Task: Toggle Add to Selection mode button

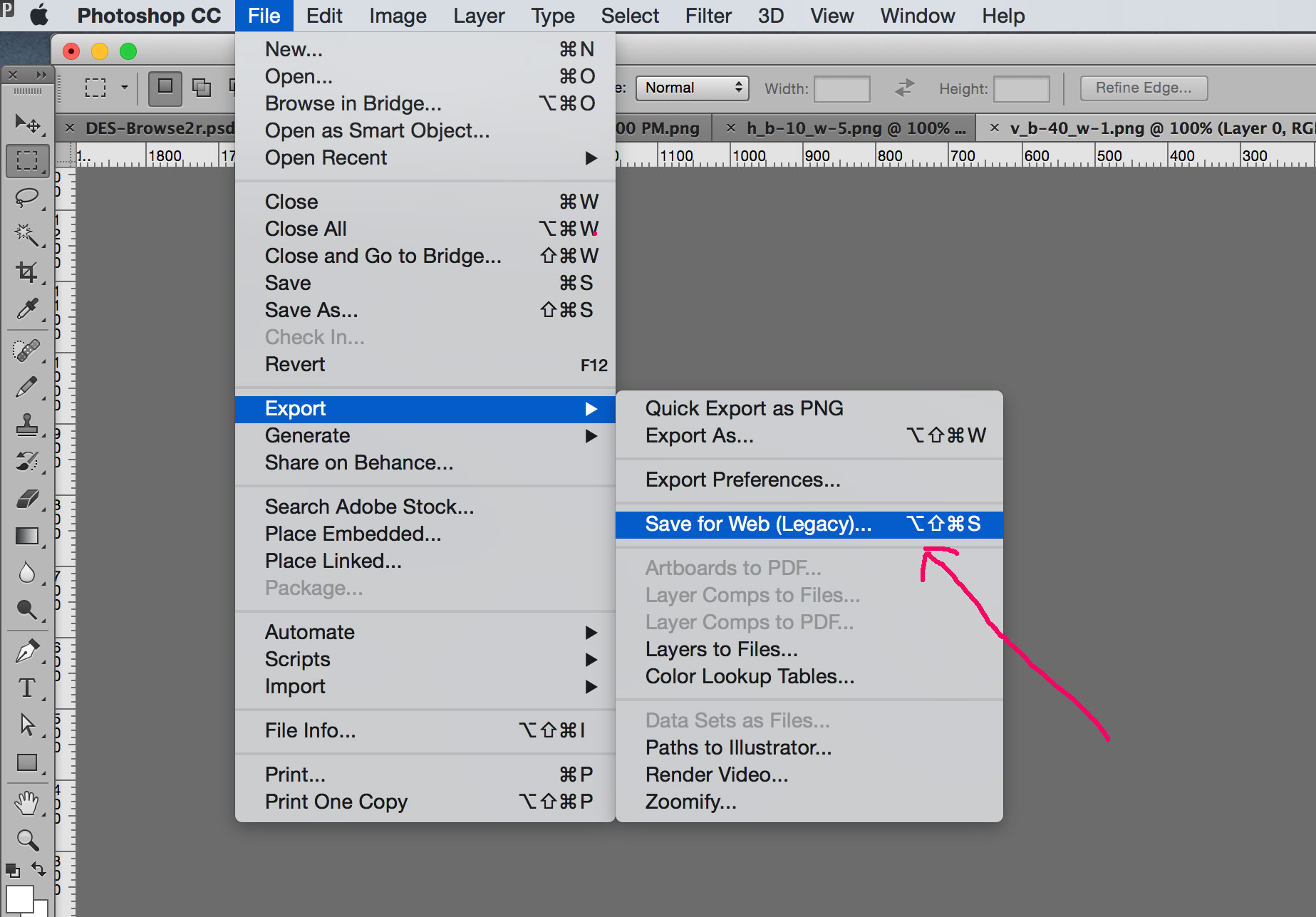Action: pos(202,88)
